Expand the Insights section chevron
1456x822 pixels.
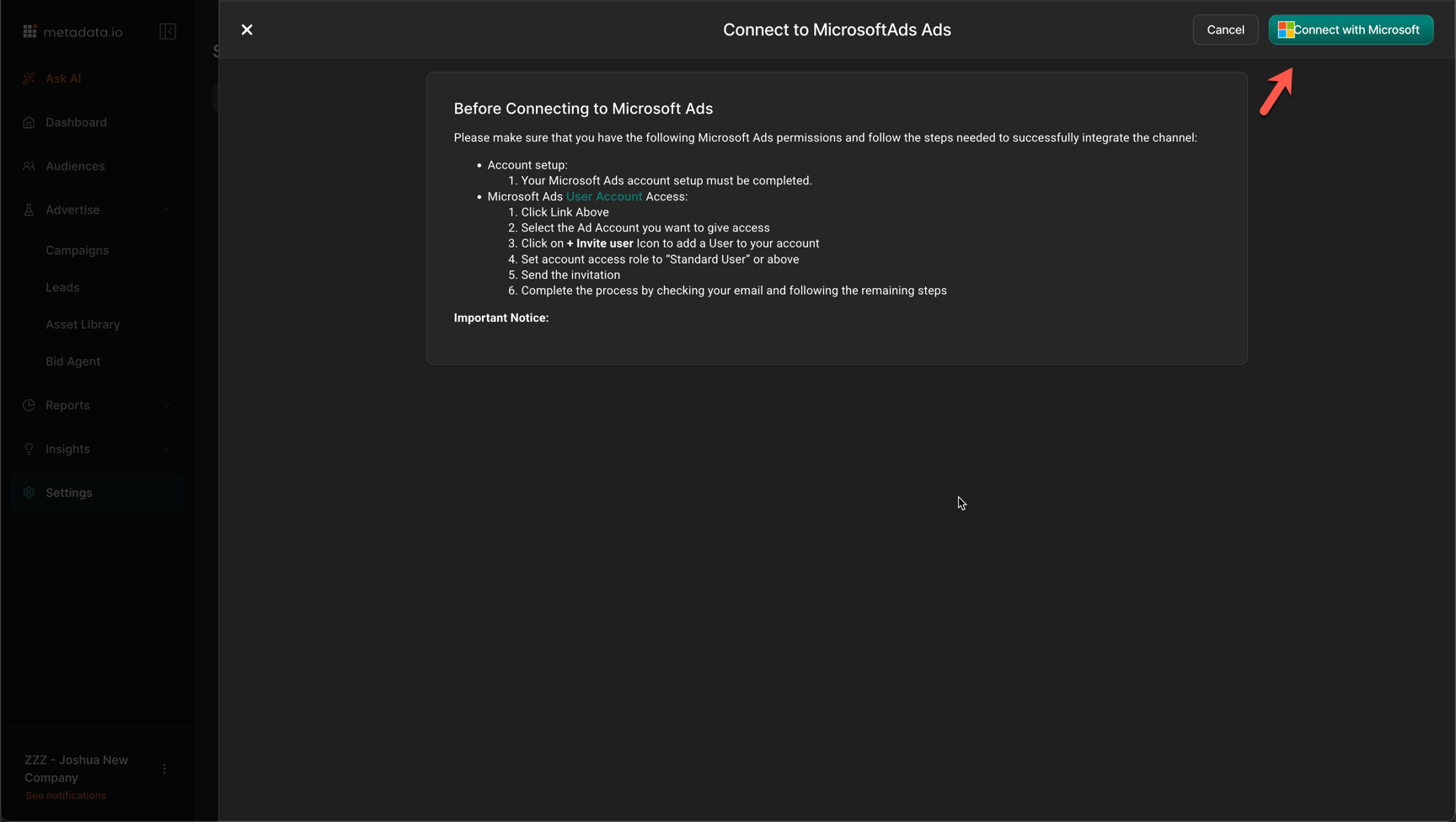click(167, 449)
